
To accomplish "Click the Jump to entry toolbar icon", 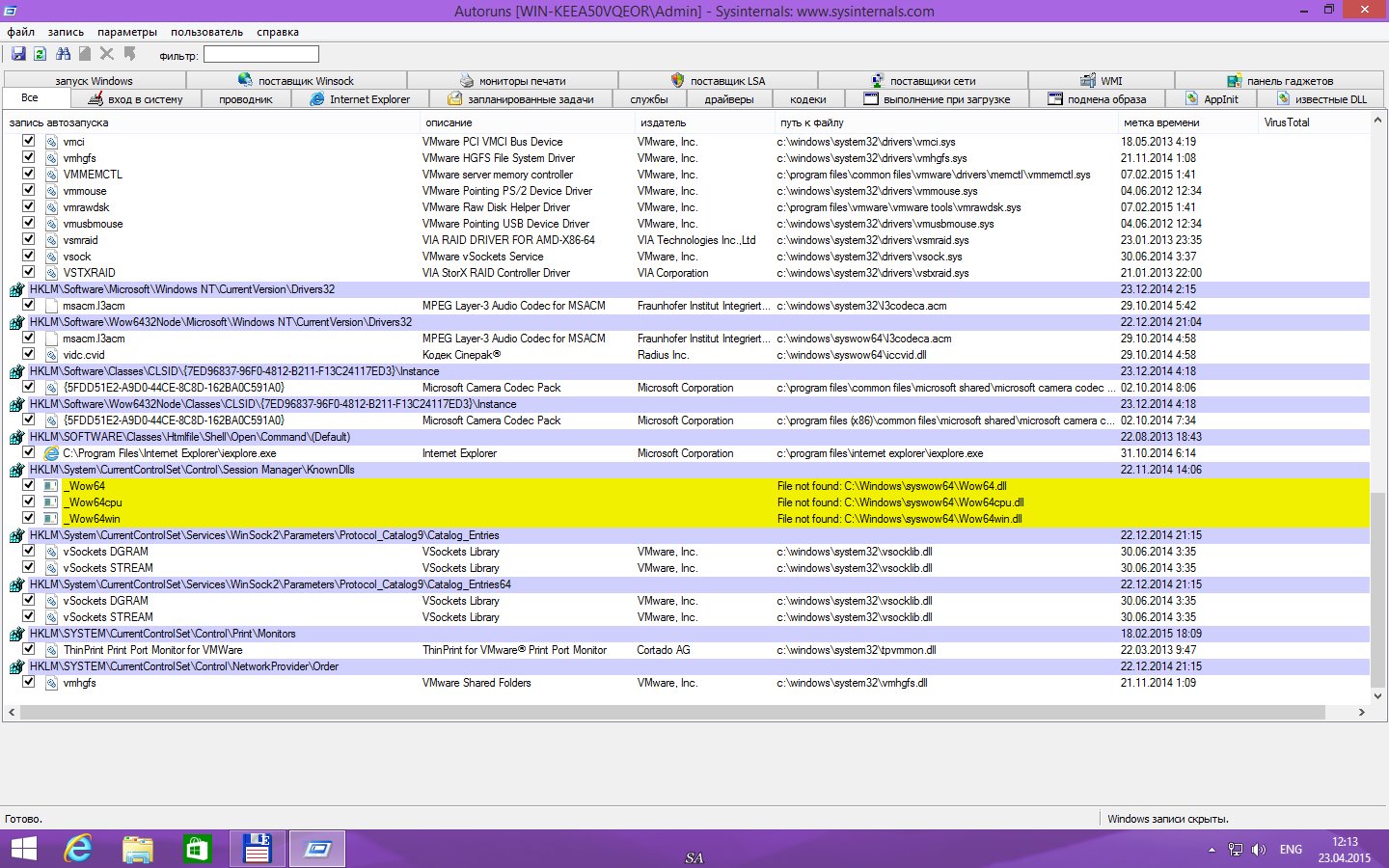I will [129, 54].
